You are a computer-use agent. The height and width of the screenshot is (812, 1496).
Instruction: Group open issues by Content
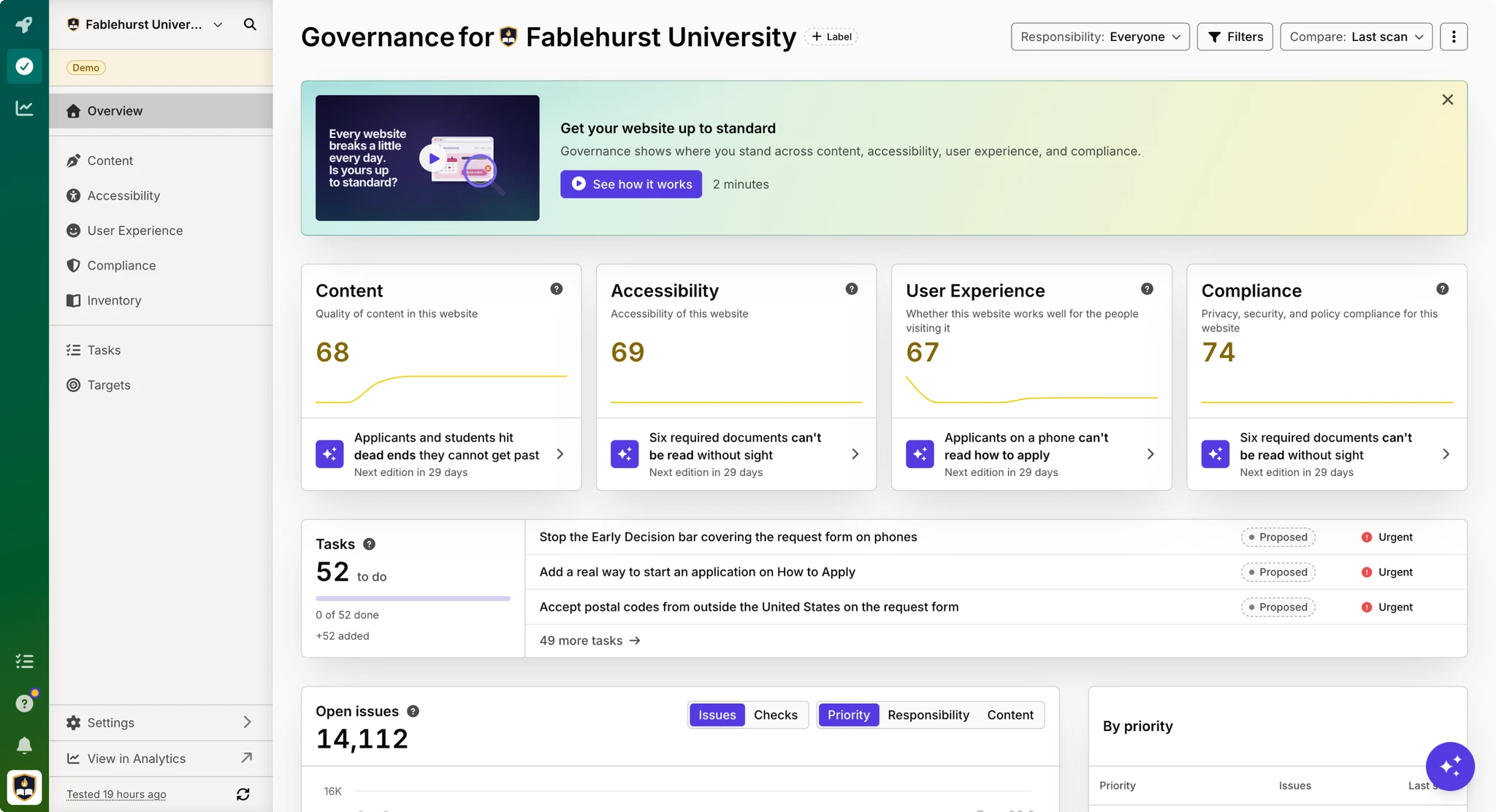[x=1010, y=715]
